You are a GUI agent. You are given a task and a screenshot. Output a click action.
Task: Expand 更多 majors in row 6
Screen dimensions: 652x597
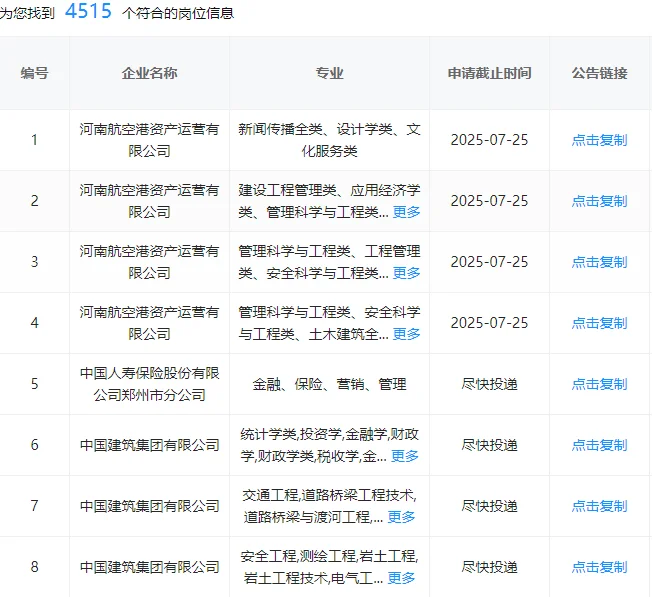[405, 456]
